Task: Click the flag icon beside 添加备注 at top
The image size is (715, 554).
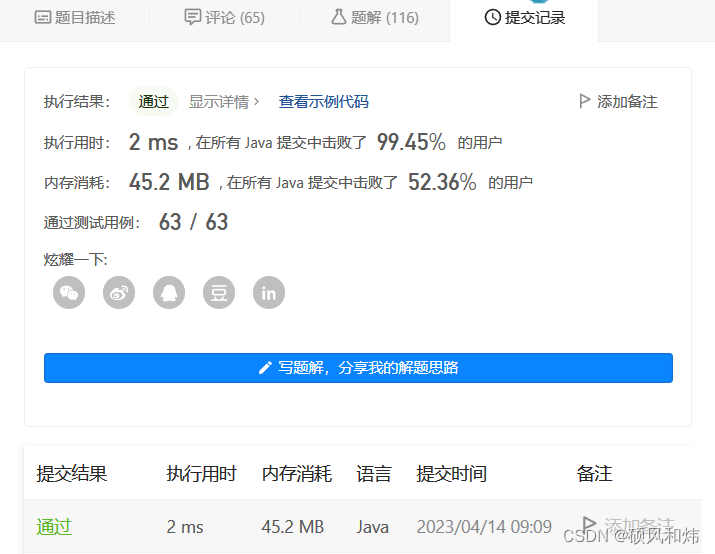Action: point(584,101)
